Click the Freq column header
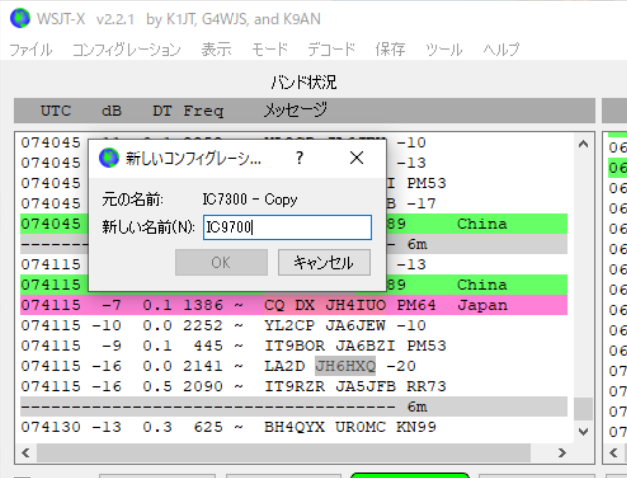The height and width of the screenshot is (478, 627). [x=203, y=111]
